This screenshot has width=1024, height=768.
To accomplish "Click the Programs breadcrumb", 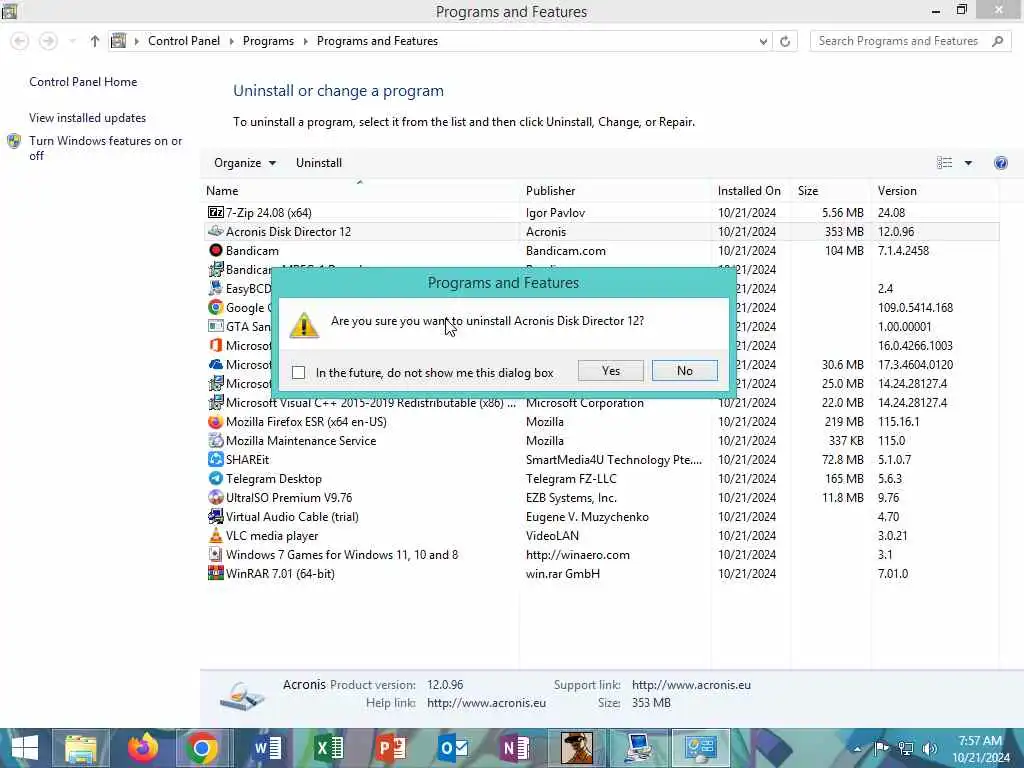I will [x=268, y=41].
